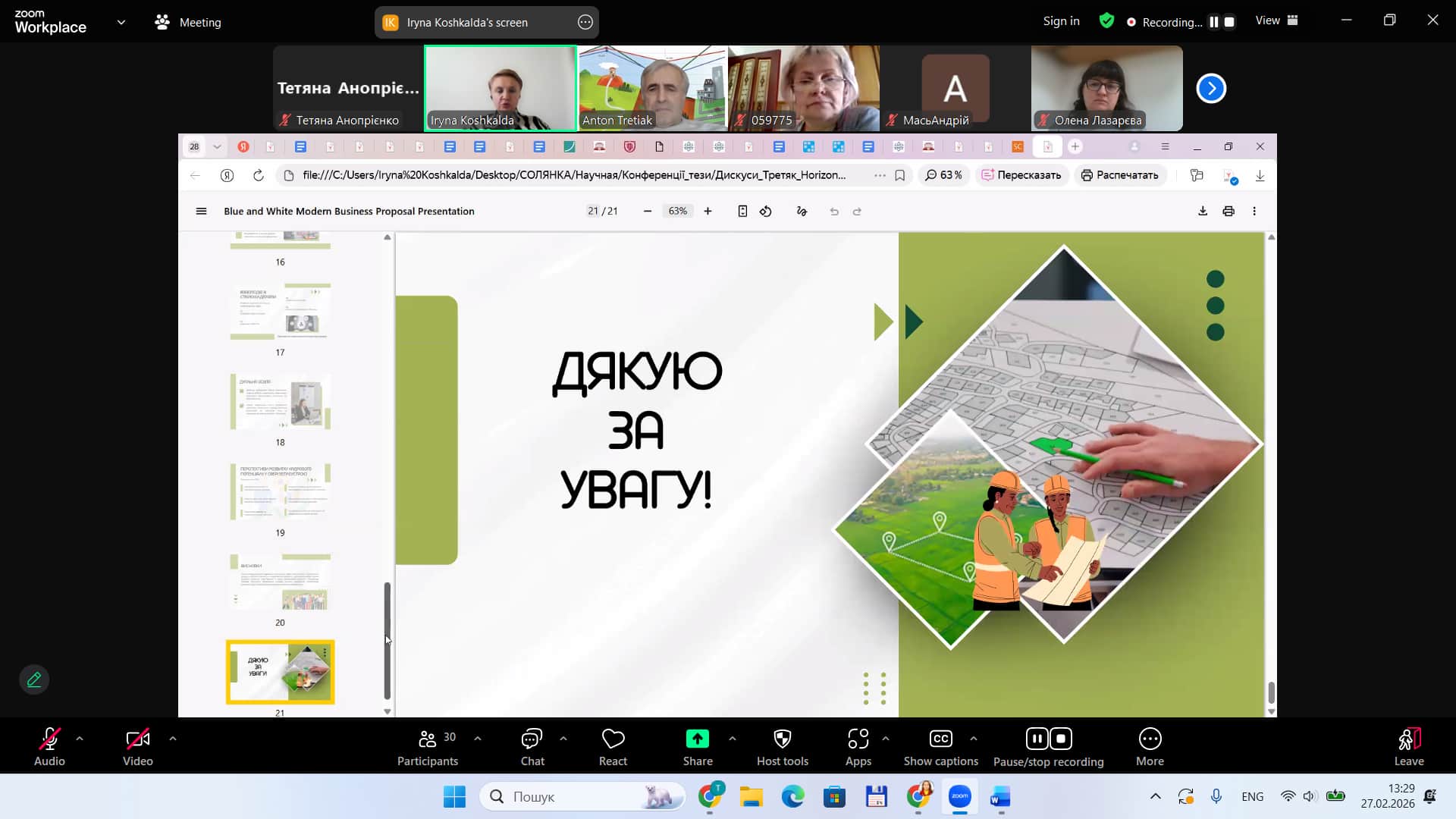This screenshot has height=819, width=1456.
Task: Show next participants with the blue arrow
Action: [x=1211, y=89]
